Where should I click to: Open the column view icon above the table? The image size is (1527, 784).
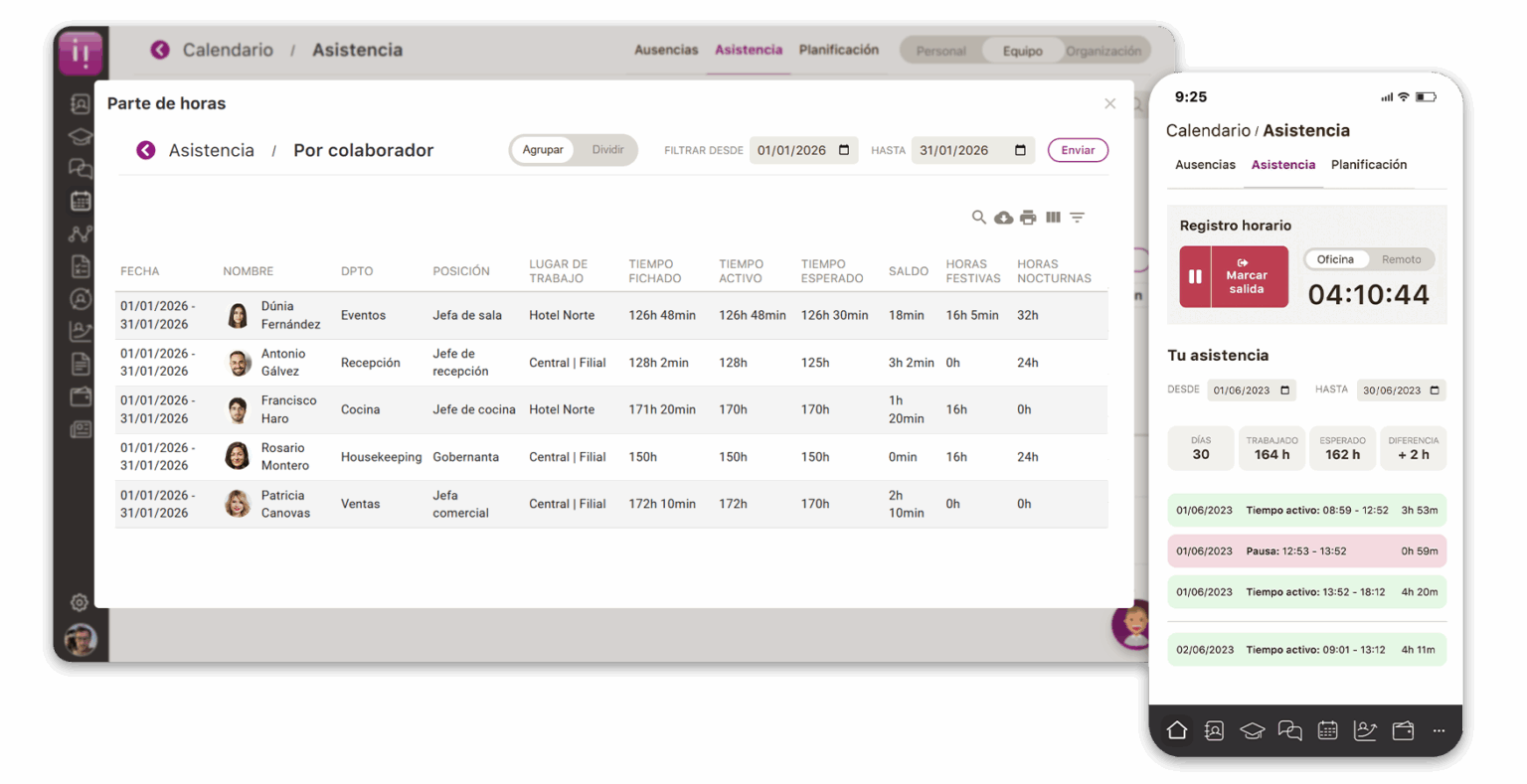tap(1053, 217)
